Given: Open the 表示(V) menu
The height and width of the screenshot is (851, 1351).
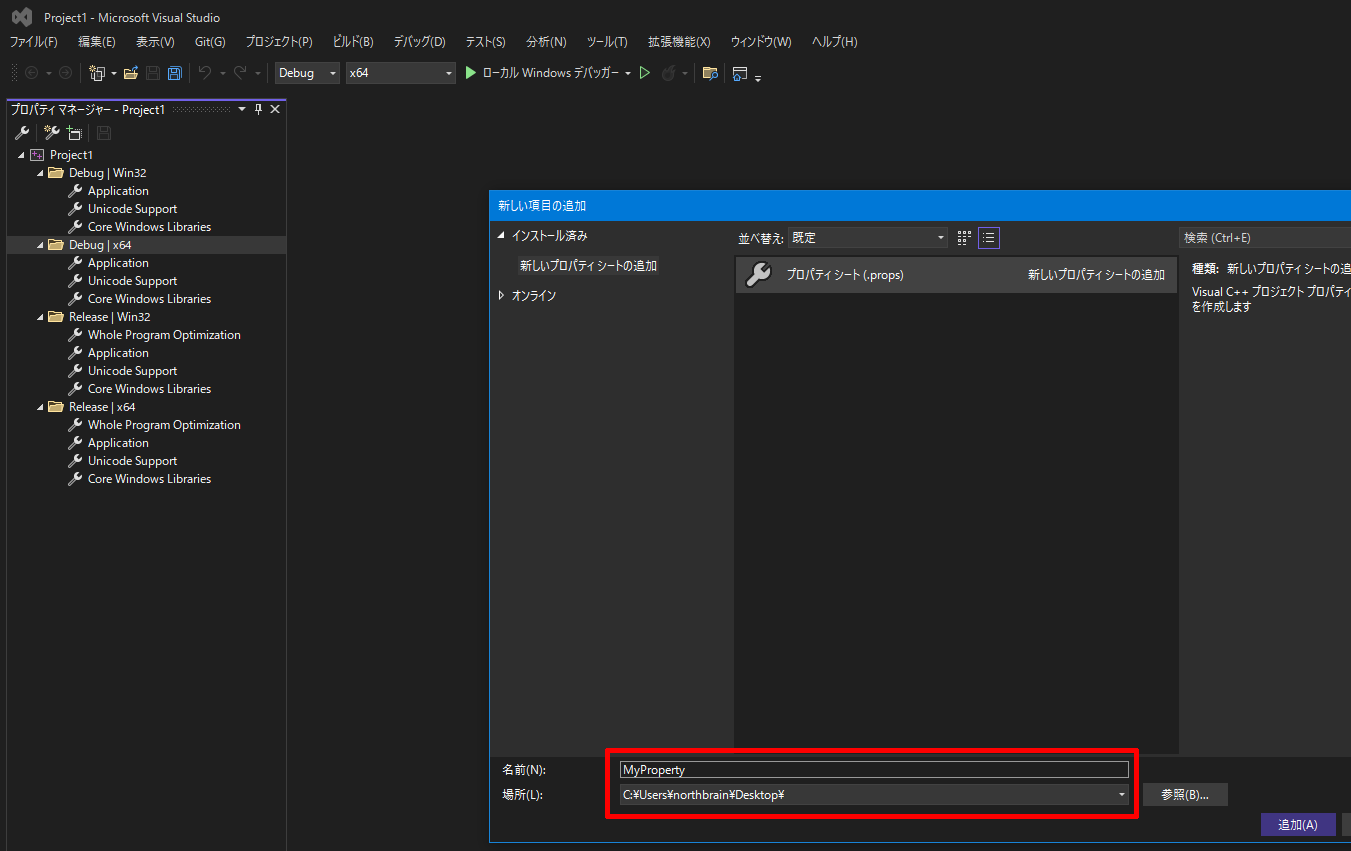Looking at the screenshot, I should point(155,42).
